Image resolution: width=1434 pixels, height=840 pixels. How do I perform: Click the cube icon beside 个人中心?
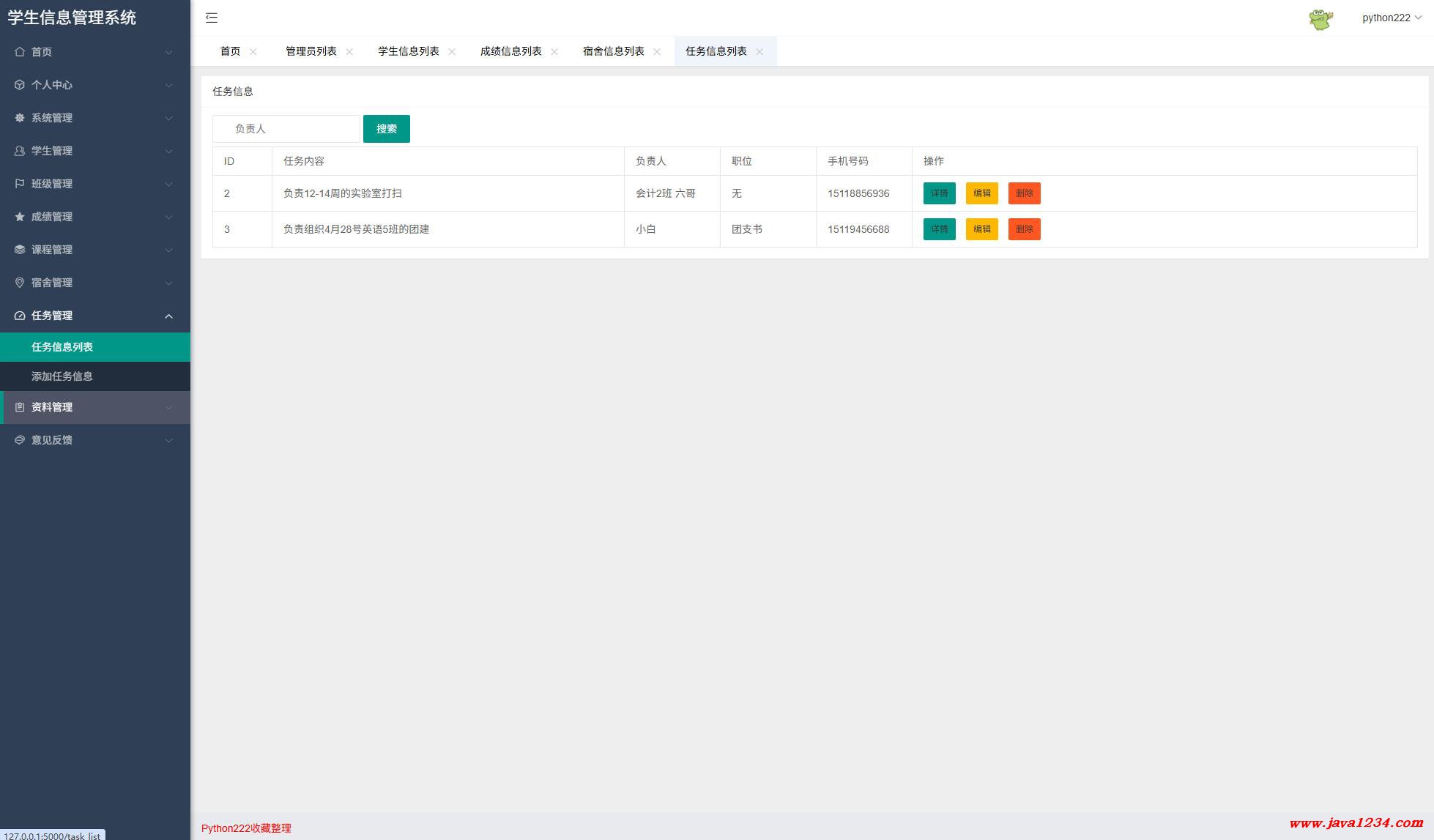tap(20, 85)
